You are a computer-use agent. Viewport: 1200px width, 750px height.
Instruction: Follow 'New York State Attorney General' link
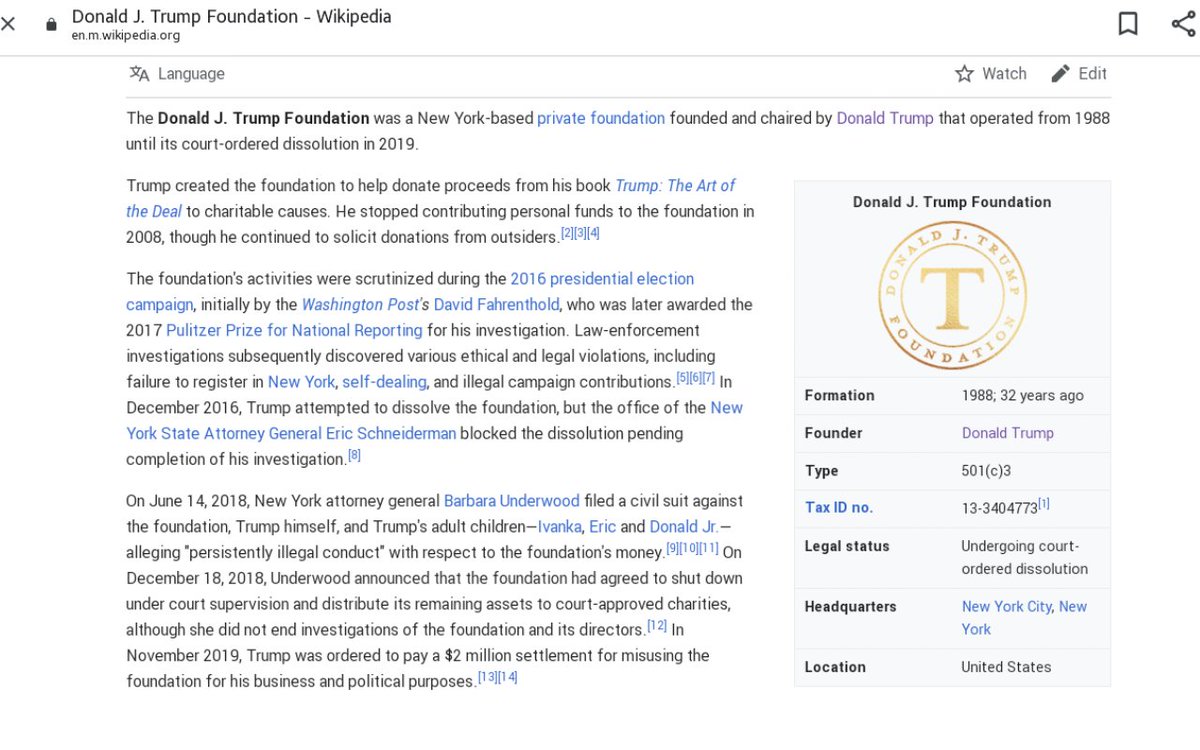pos(224,433)
